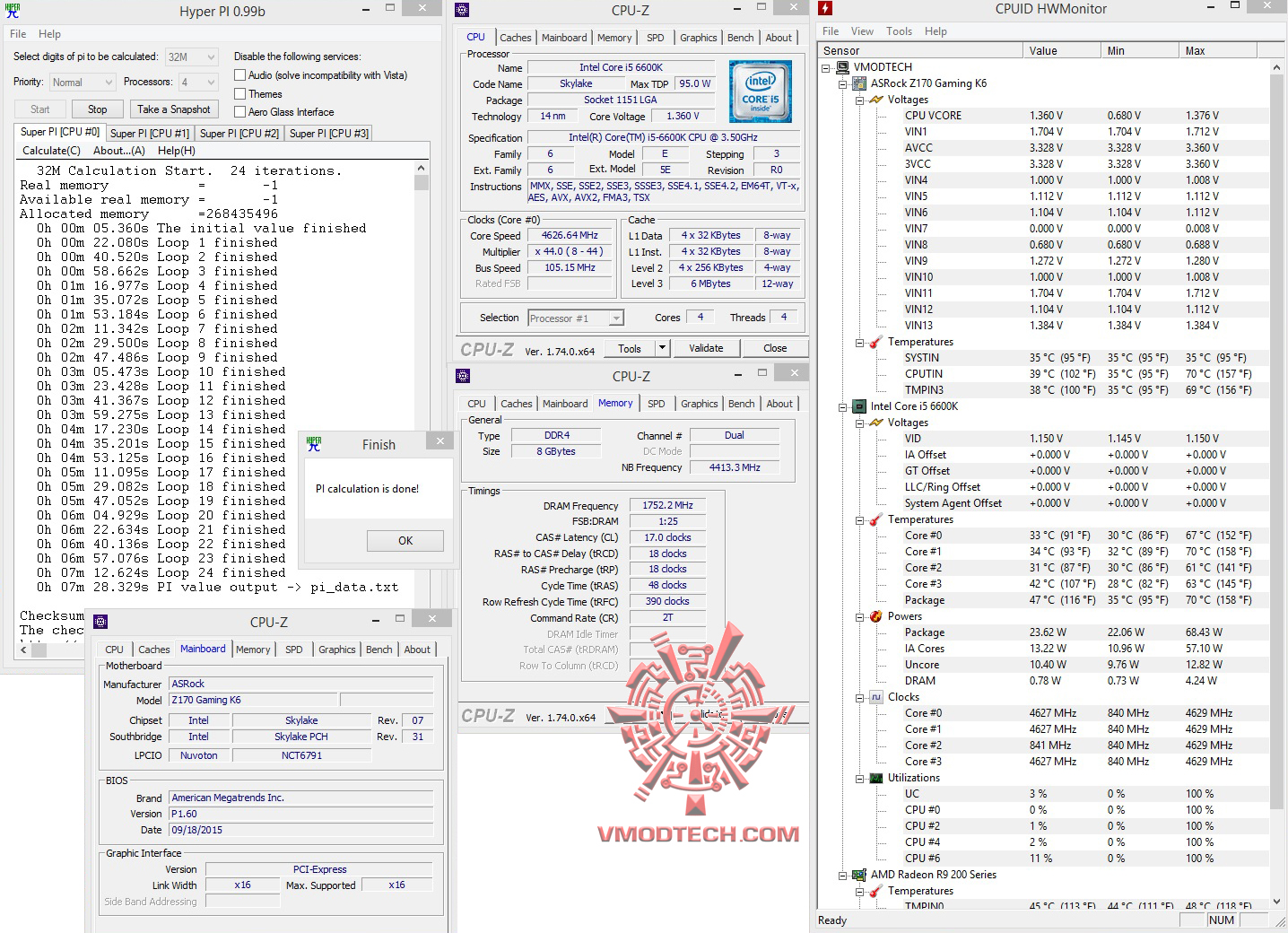Collapse the Powers section in HWMonitor
This screenshot has height=933, width=1288.
coord(859,616)
